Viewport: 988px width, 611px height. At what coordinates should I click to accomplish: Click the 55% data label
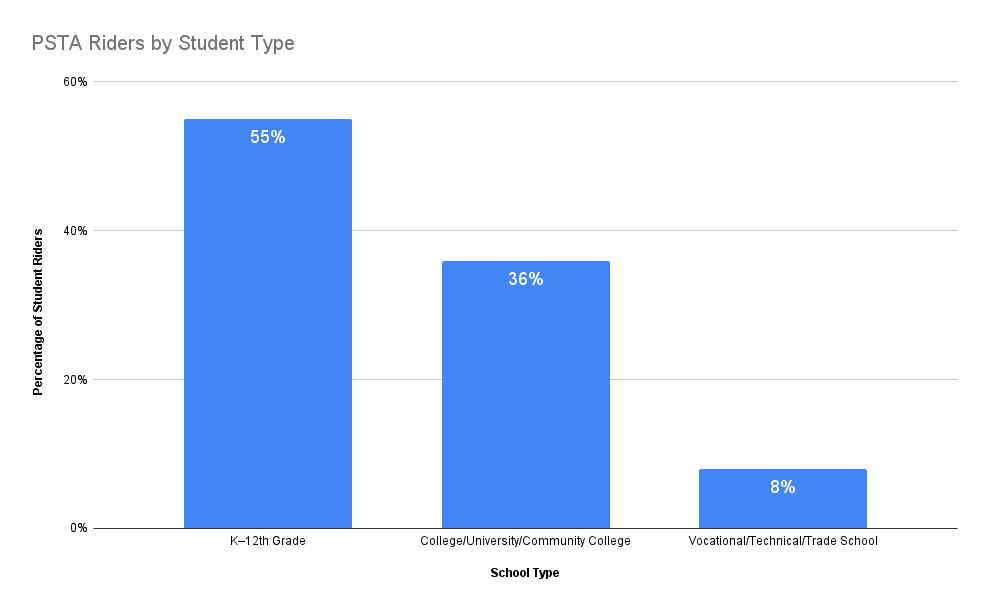tap(267, 138)
